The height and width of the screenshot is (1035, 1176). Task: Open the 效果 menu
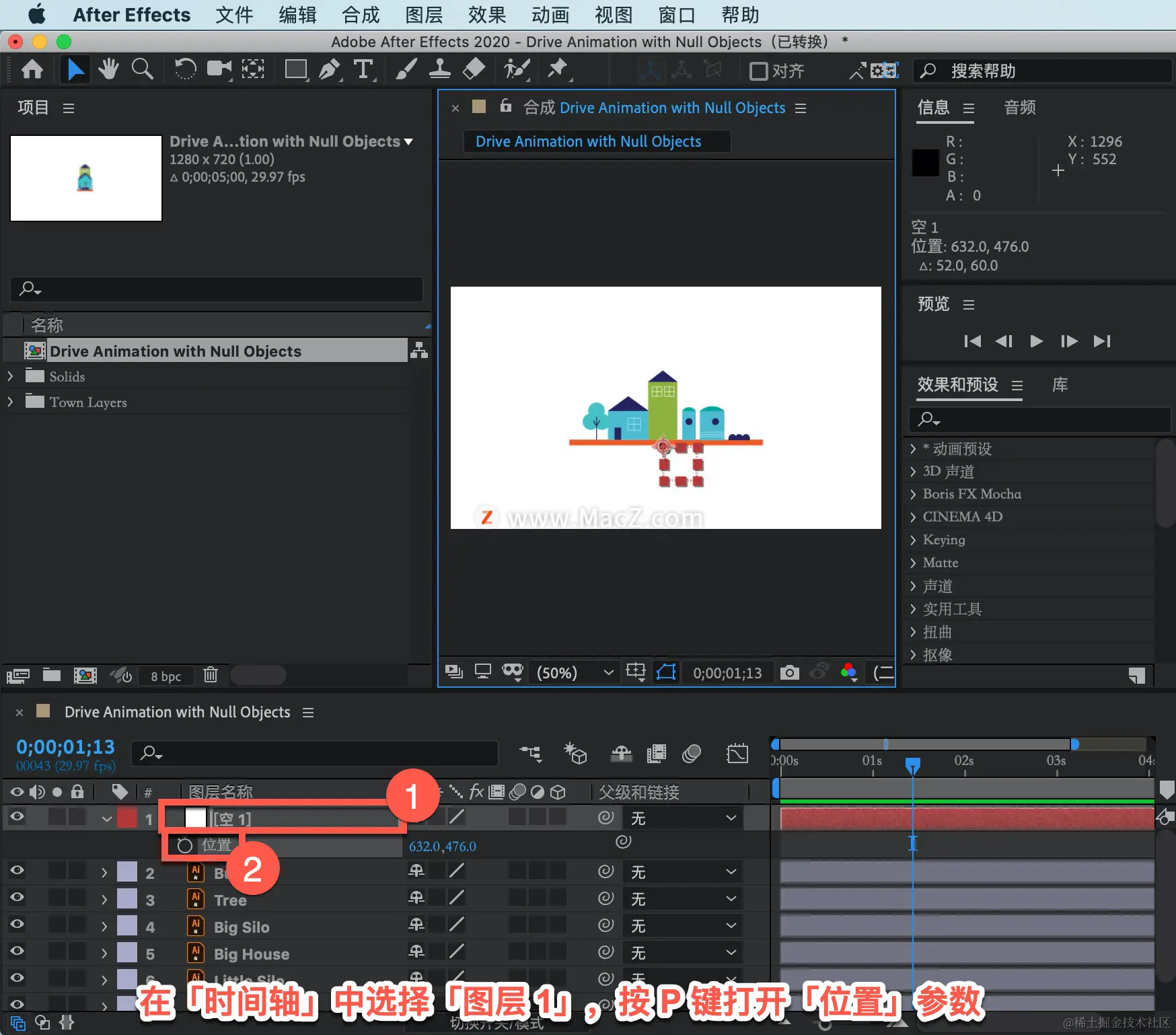tap(487, 15)
